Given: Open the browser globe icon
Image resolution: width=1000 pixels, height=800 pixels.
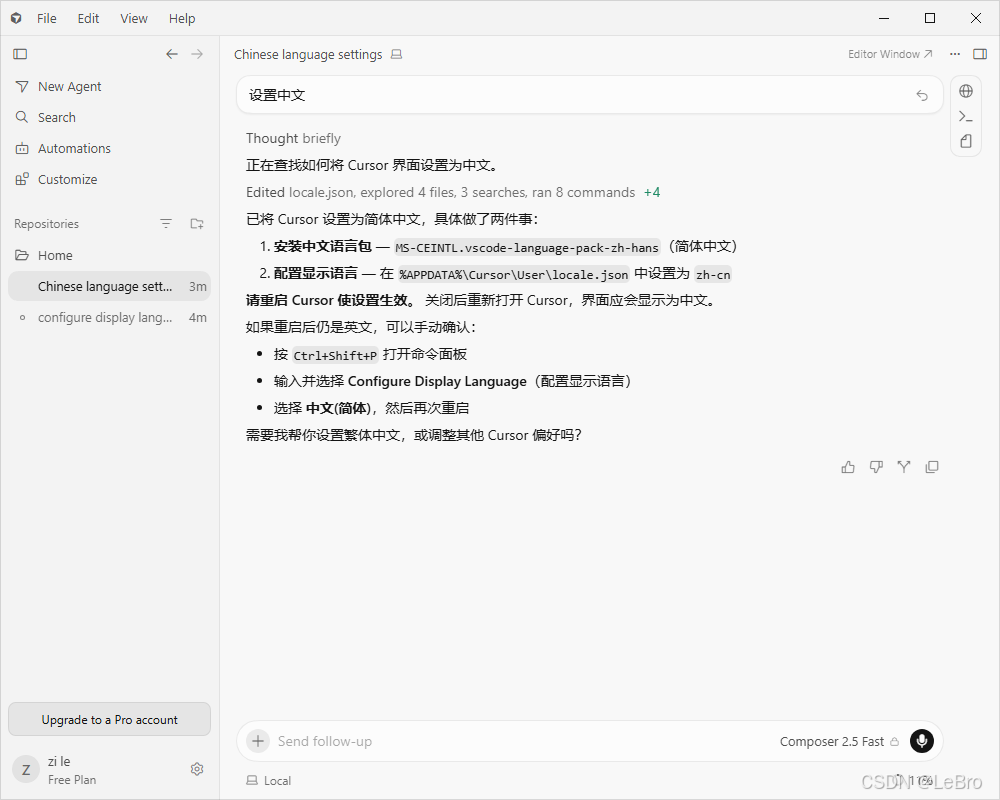Looking at the screenshot, I should [966, 91].
